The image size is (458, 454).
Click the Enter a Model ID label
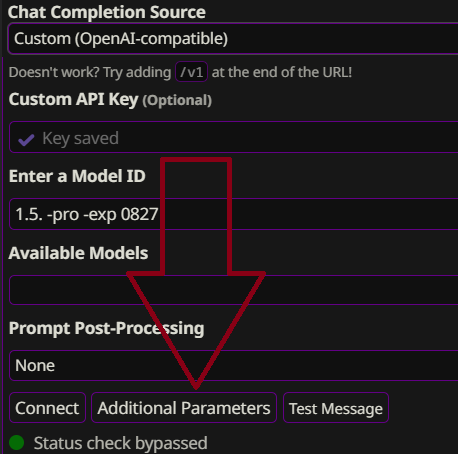tap(77, 176)
